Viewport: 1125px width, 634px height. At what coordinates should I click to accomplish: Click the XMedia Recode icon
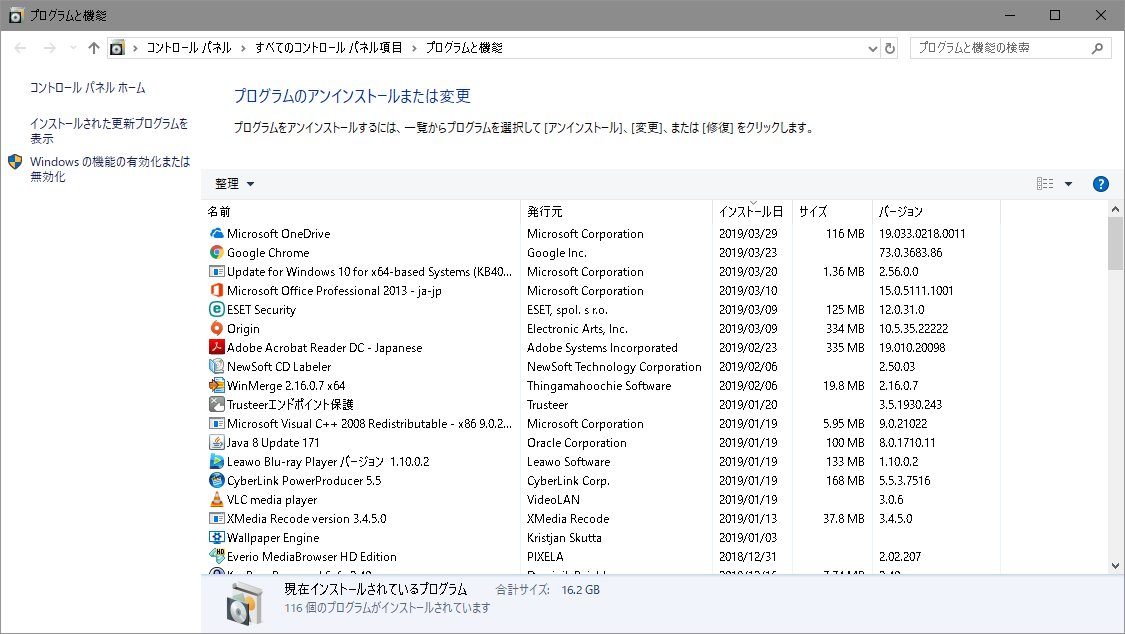click(x=217, y=519)
